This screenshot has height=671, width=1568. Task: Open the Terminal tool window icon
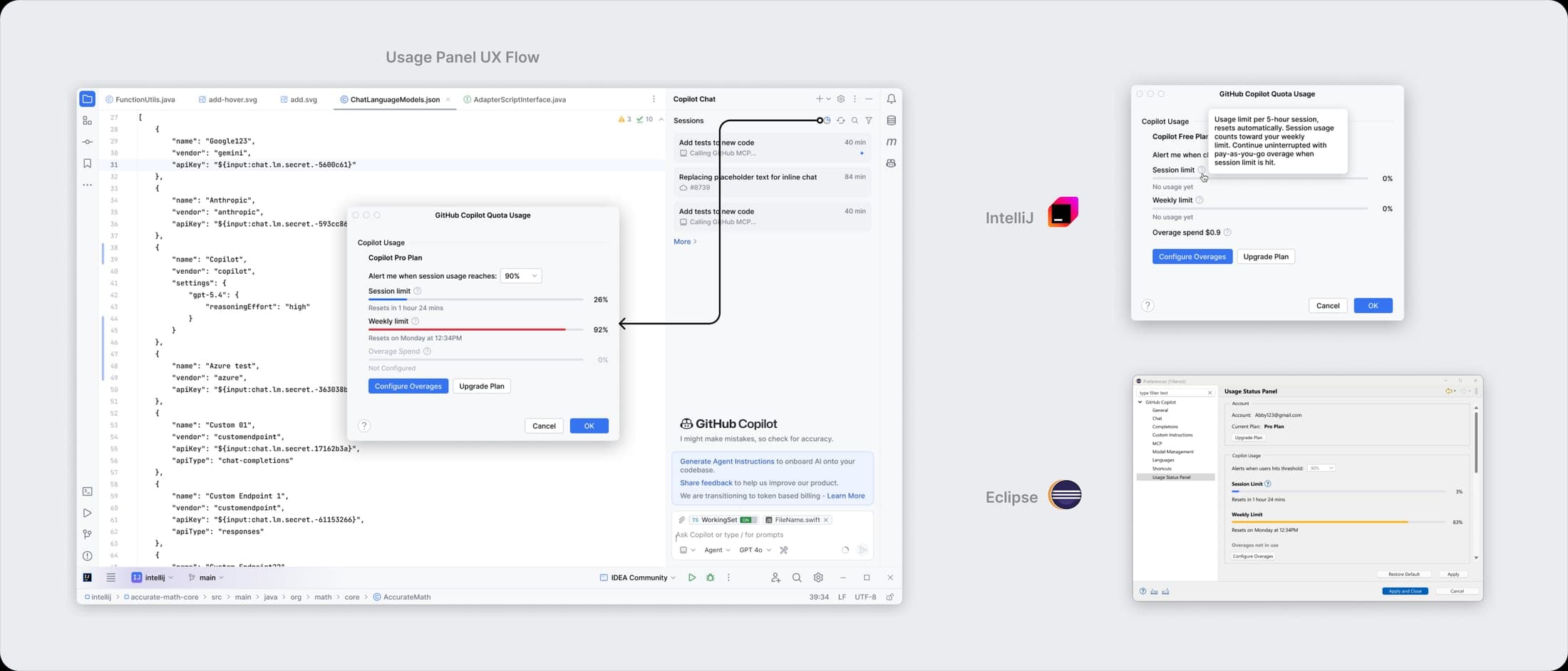point(87,491)
